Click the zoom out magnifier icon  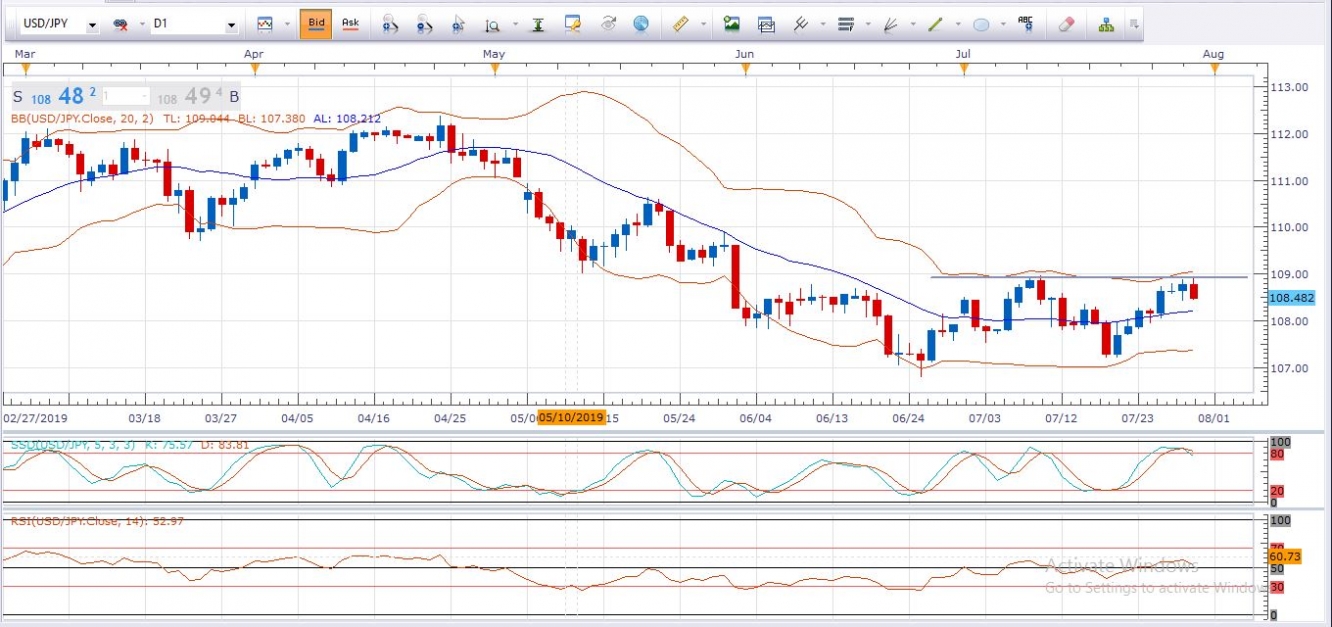[425, 23]
